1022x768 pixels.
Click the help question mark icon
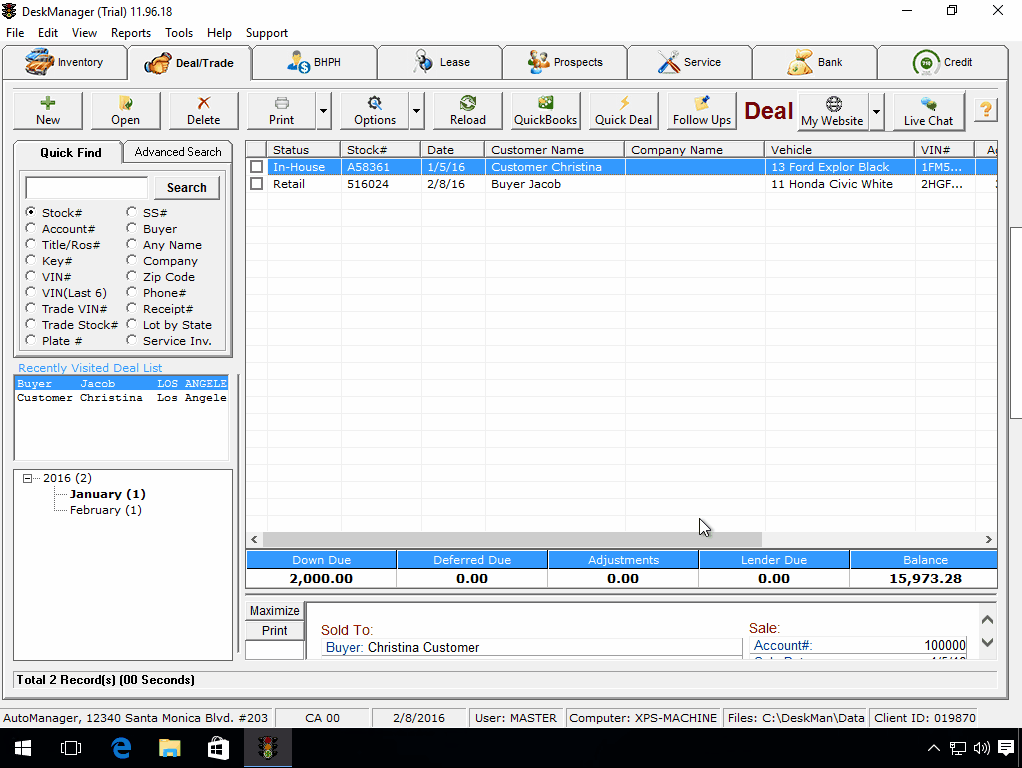pyautogui.click(x=986, y=110)
